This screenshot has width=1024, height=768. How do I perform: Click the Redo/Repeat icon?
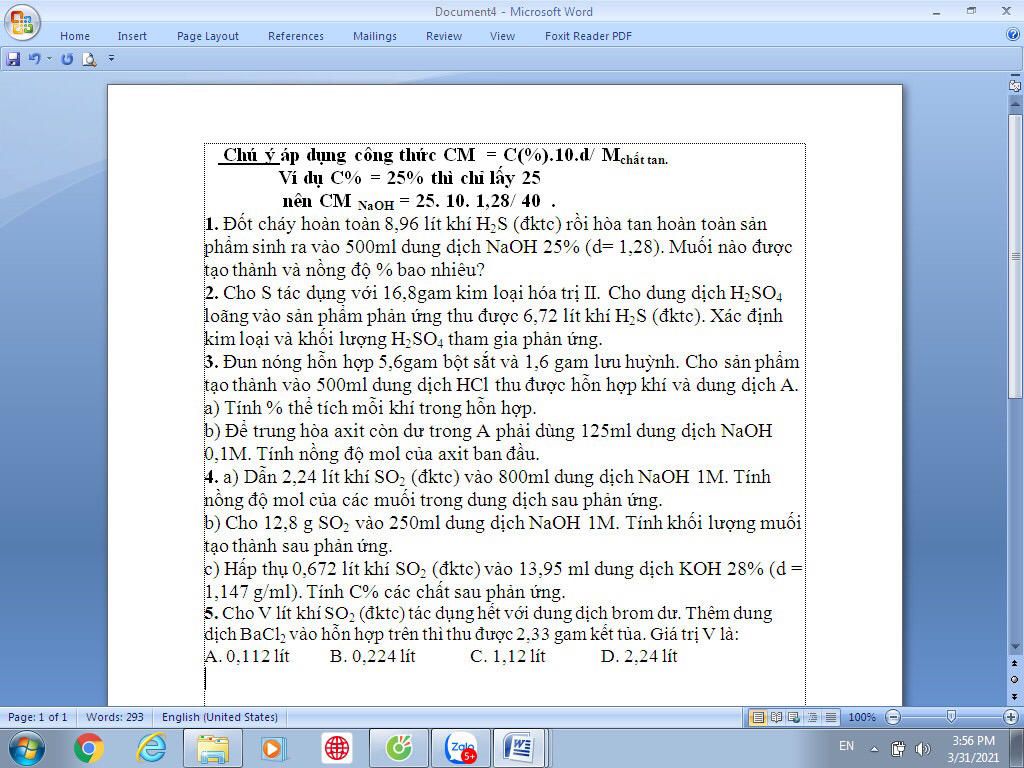(x=67, y=59)
